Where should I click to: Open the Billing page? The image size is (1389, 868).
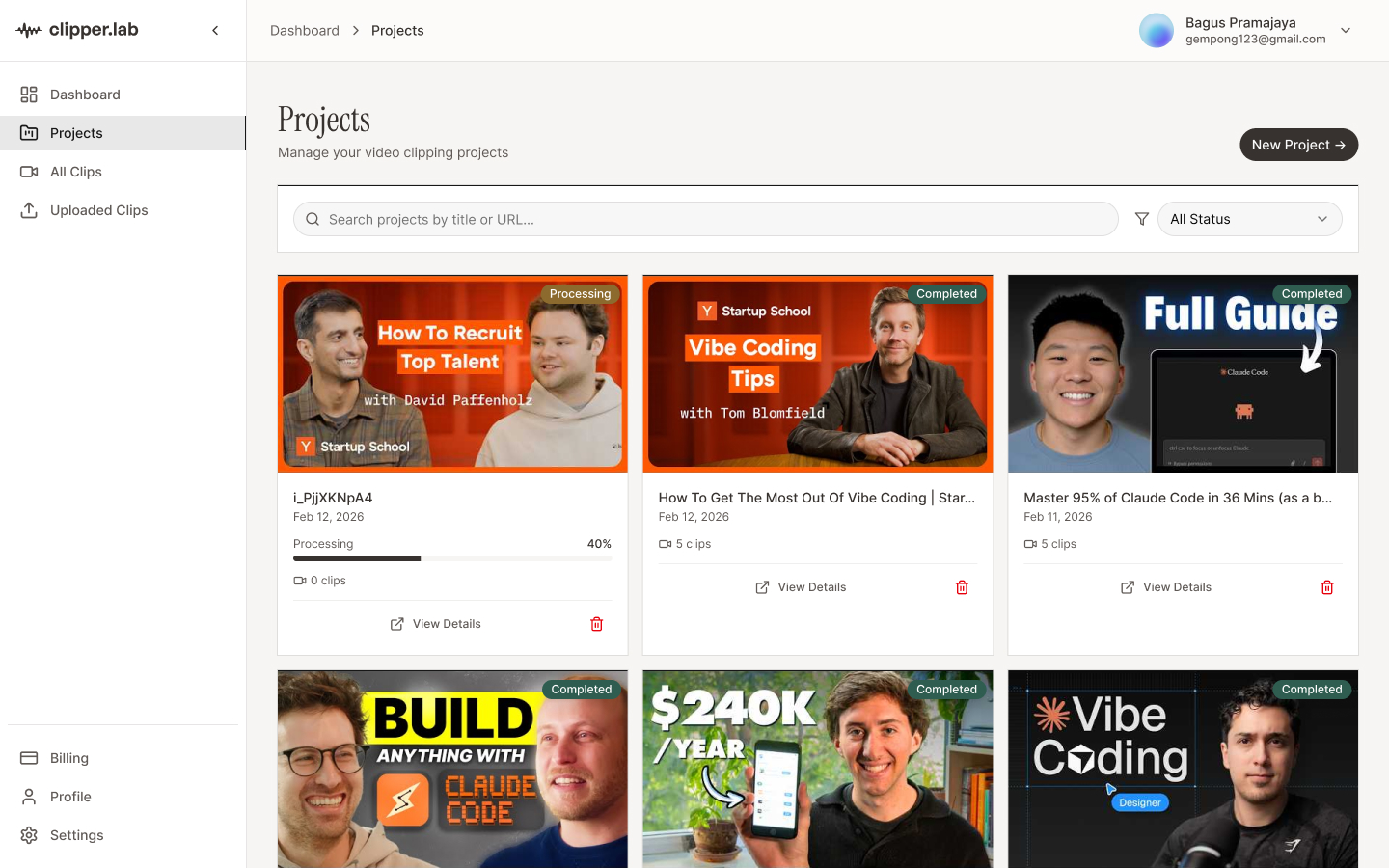tap(69, 758)
